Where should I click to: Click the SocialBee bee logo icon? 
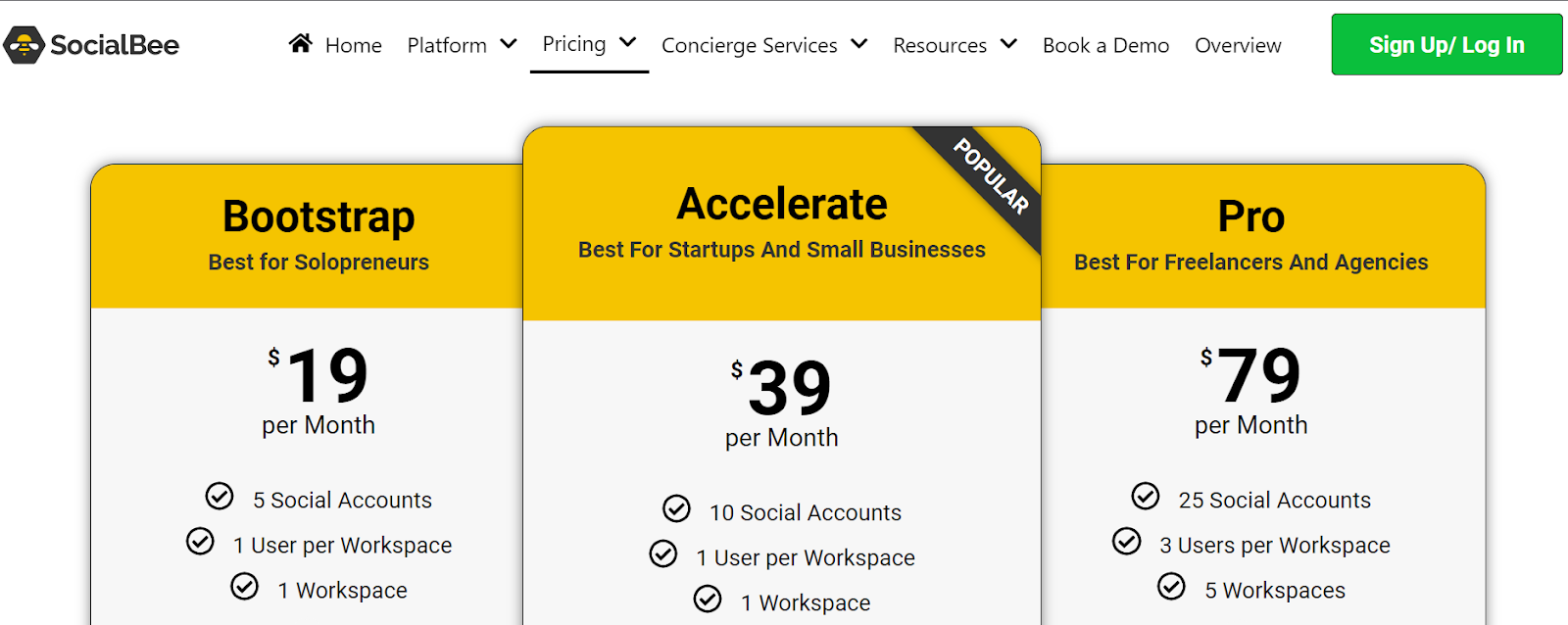click(x=24, y=45)
